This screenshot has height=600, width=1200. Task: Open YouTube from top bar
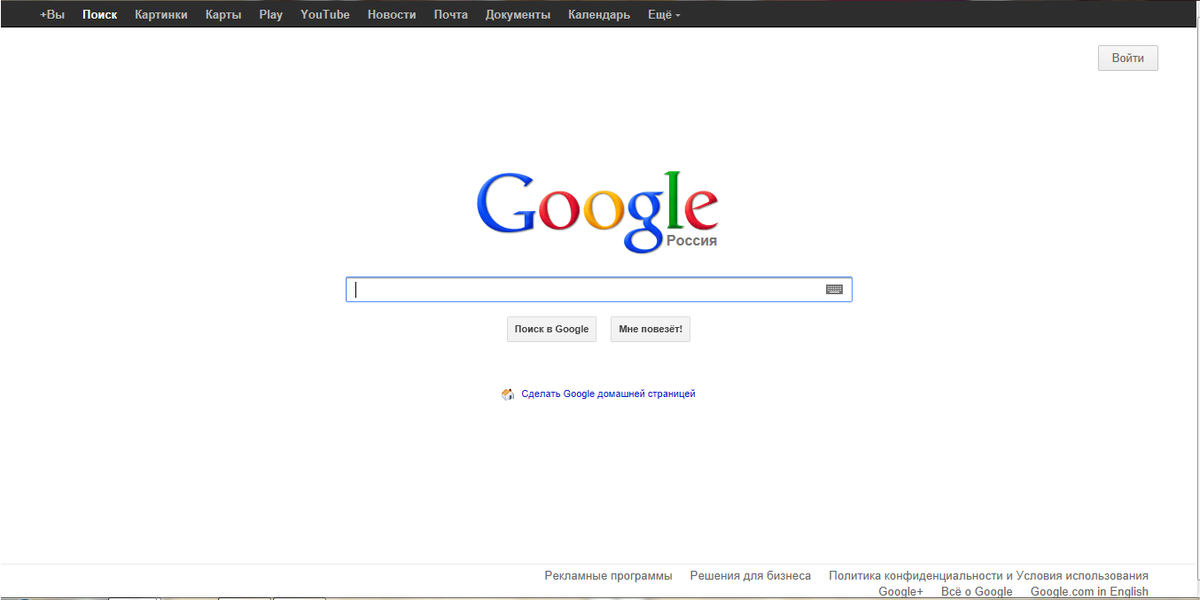325,15
